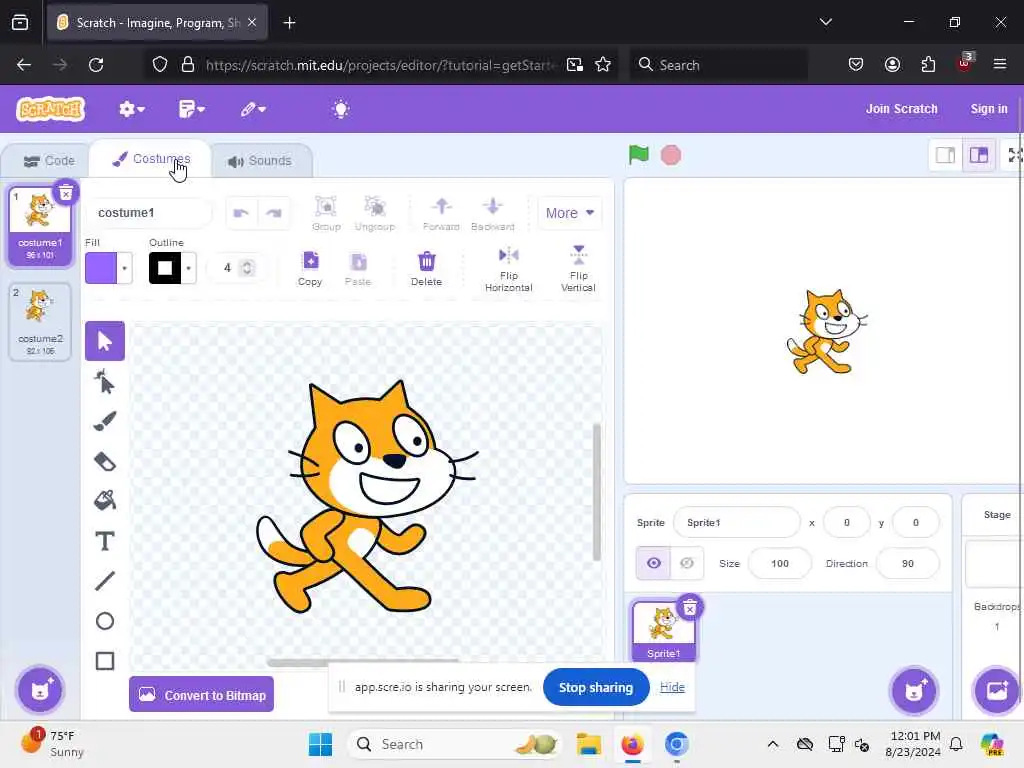
Task: Open a new browser tab
Action: [x=289, y=23]
